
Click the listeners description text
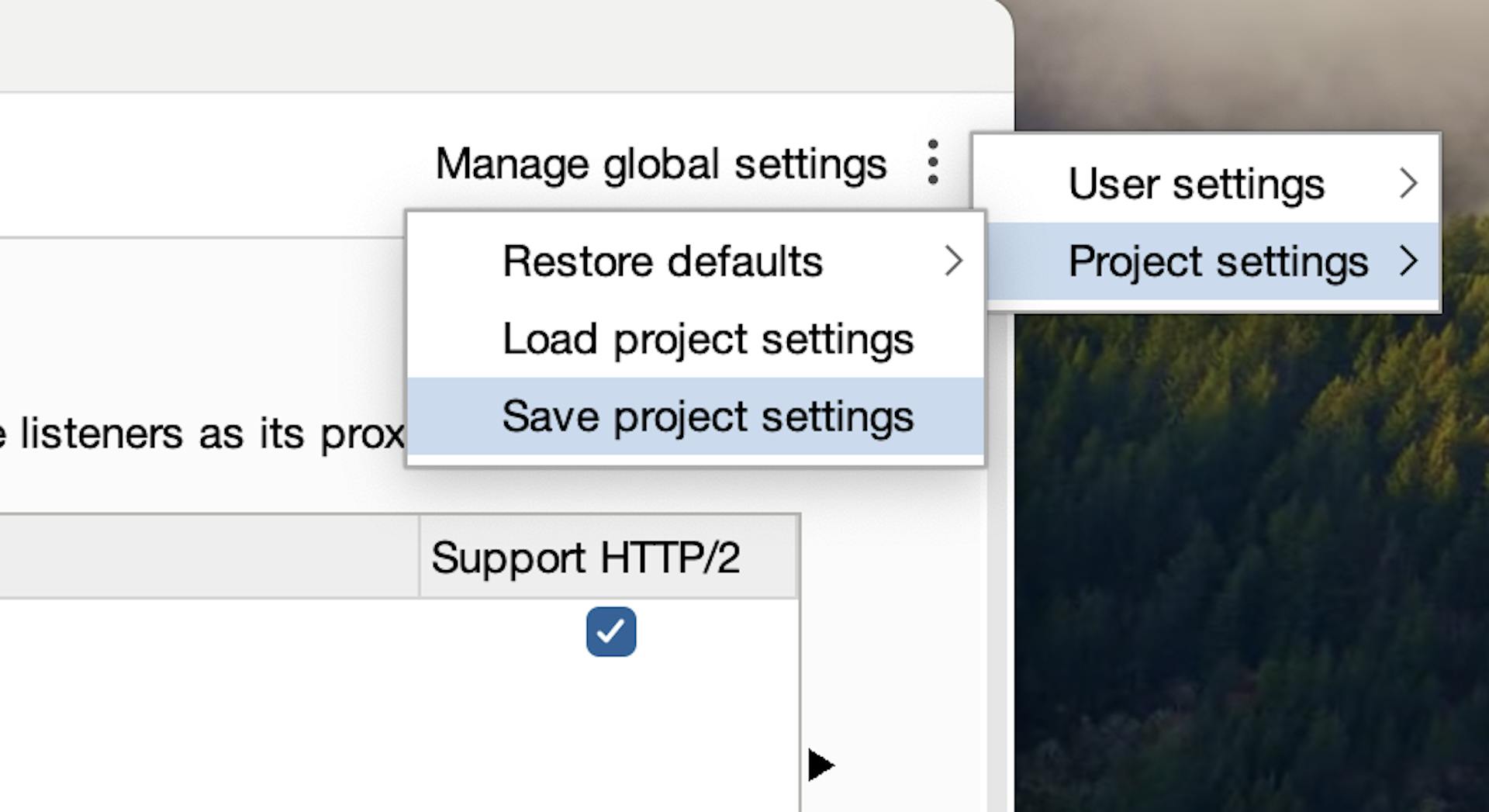pos(202,433)
